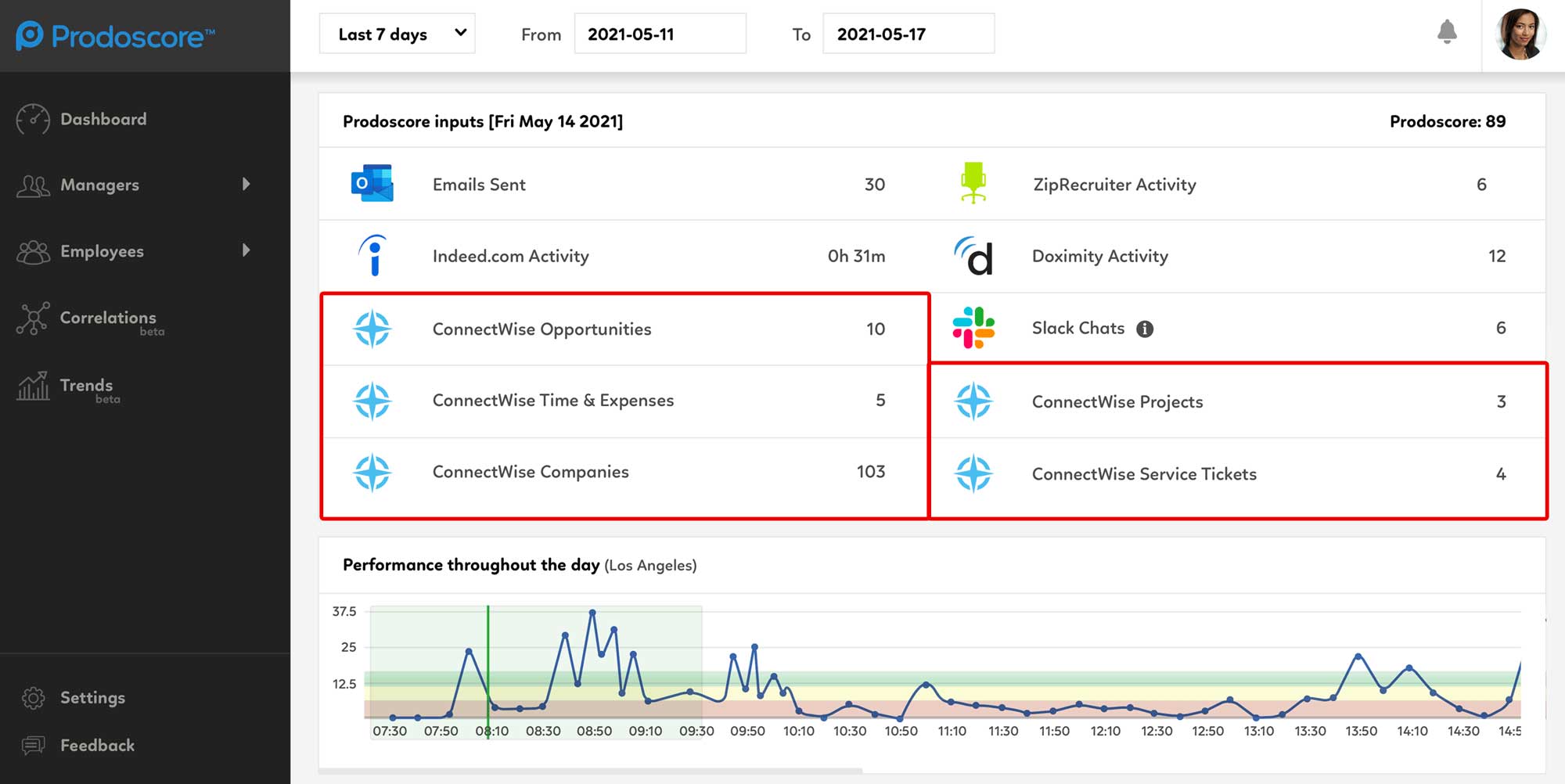The width and height of the screenshot is (1565, 784).
Task: Open Trends beta page
Action: point(87,386)
